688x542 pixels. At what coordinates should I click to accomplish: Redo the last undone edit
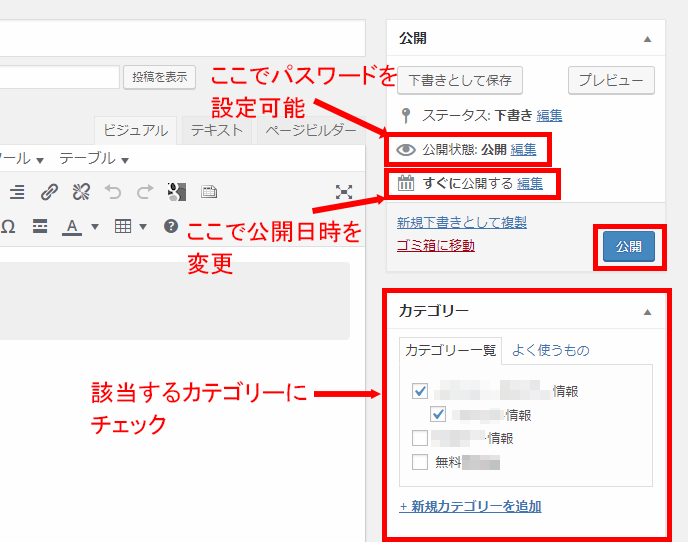click(145, 192)
